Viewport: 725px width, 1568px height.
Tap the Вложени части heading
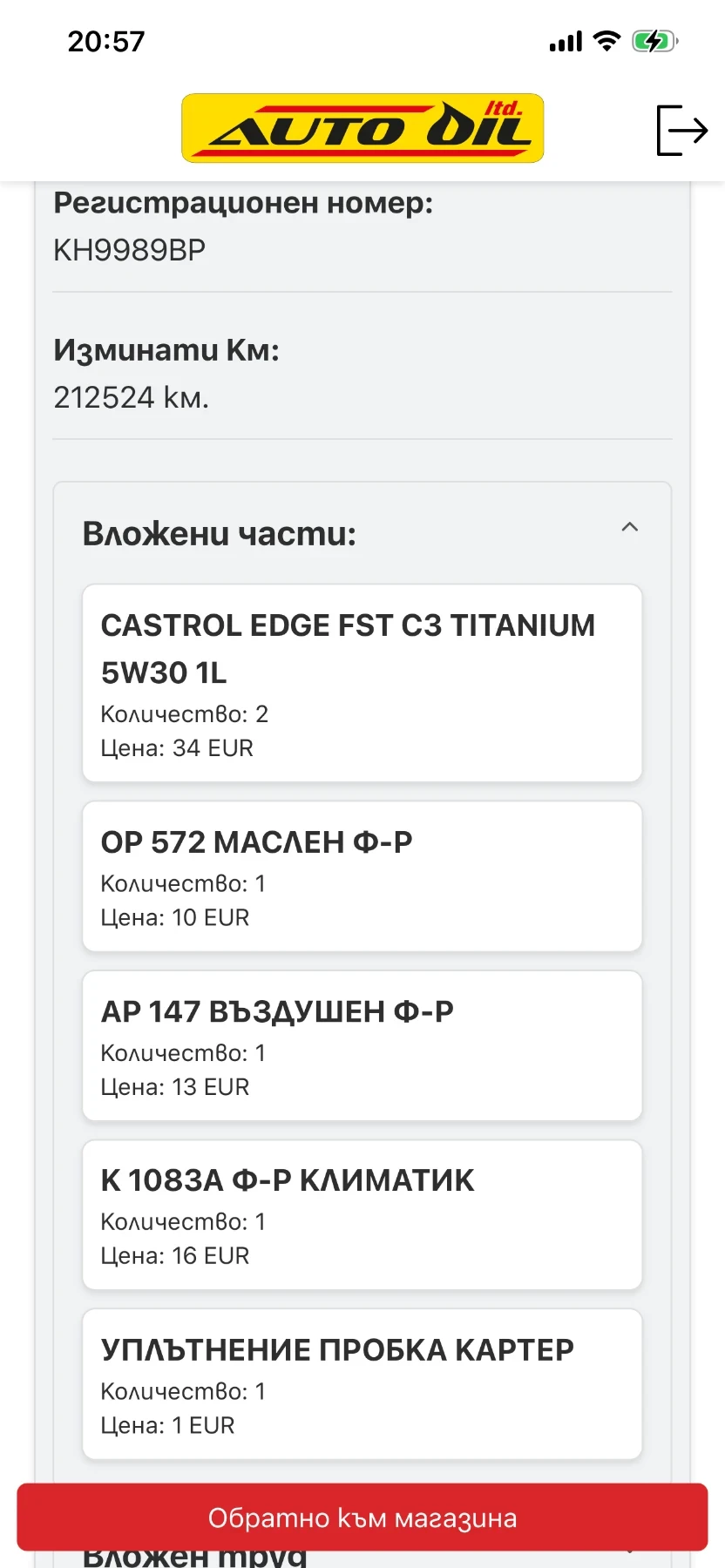pyautogui.click(x=220, y=533)
